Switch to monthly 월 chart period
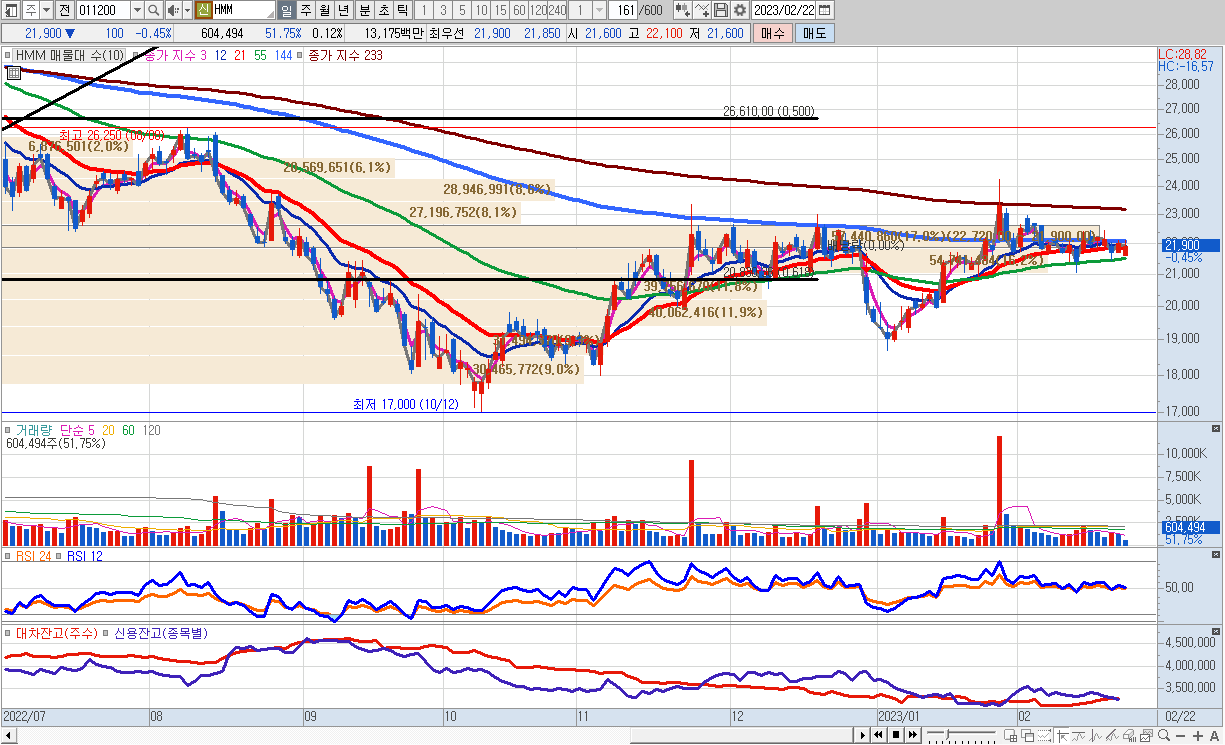The width and height of the screenshot is (1225, 745). pyautogui.click(x=325, y=10)
